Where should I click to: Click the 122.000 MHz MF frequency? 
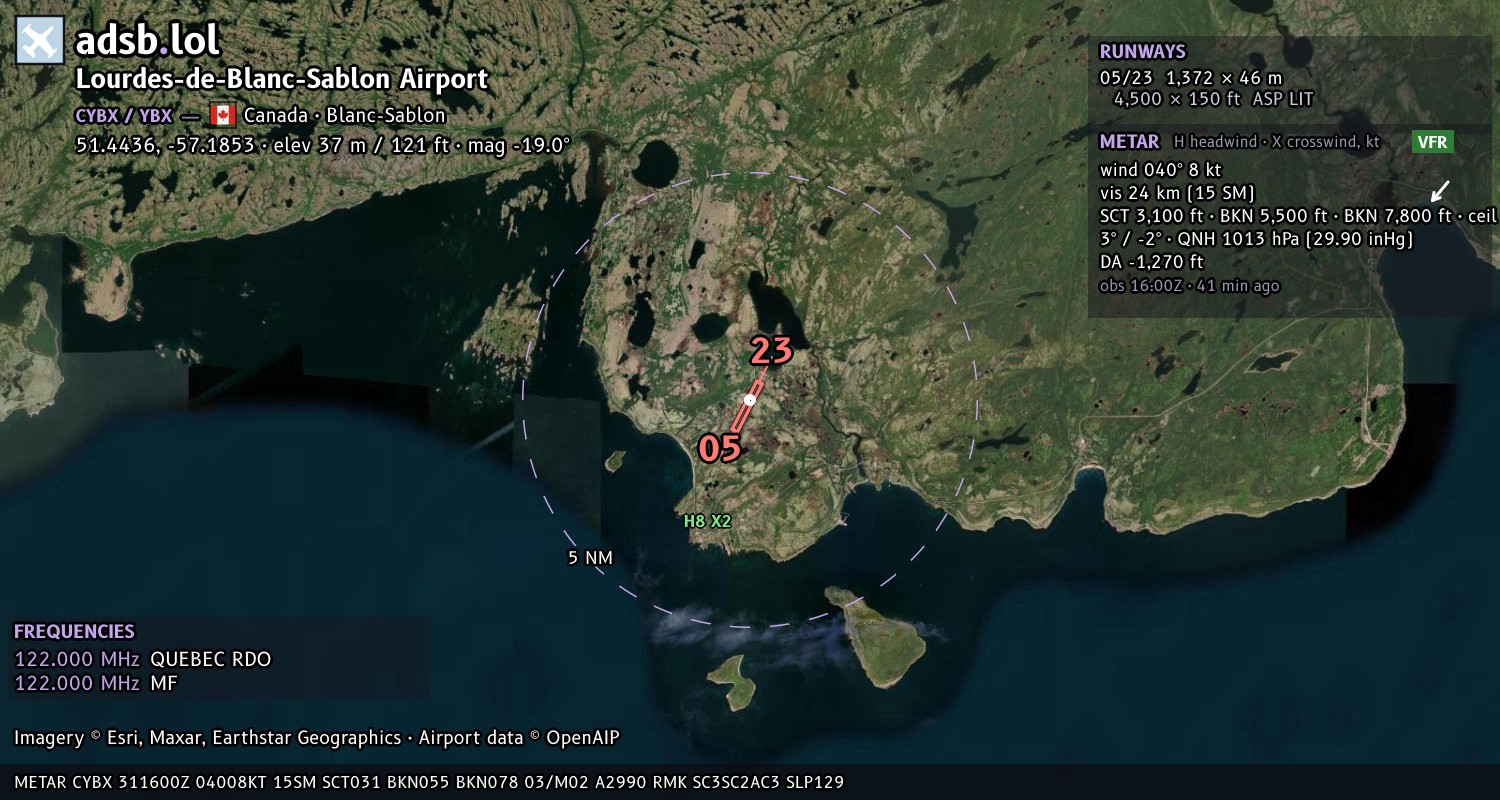95,683
